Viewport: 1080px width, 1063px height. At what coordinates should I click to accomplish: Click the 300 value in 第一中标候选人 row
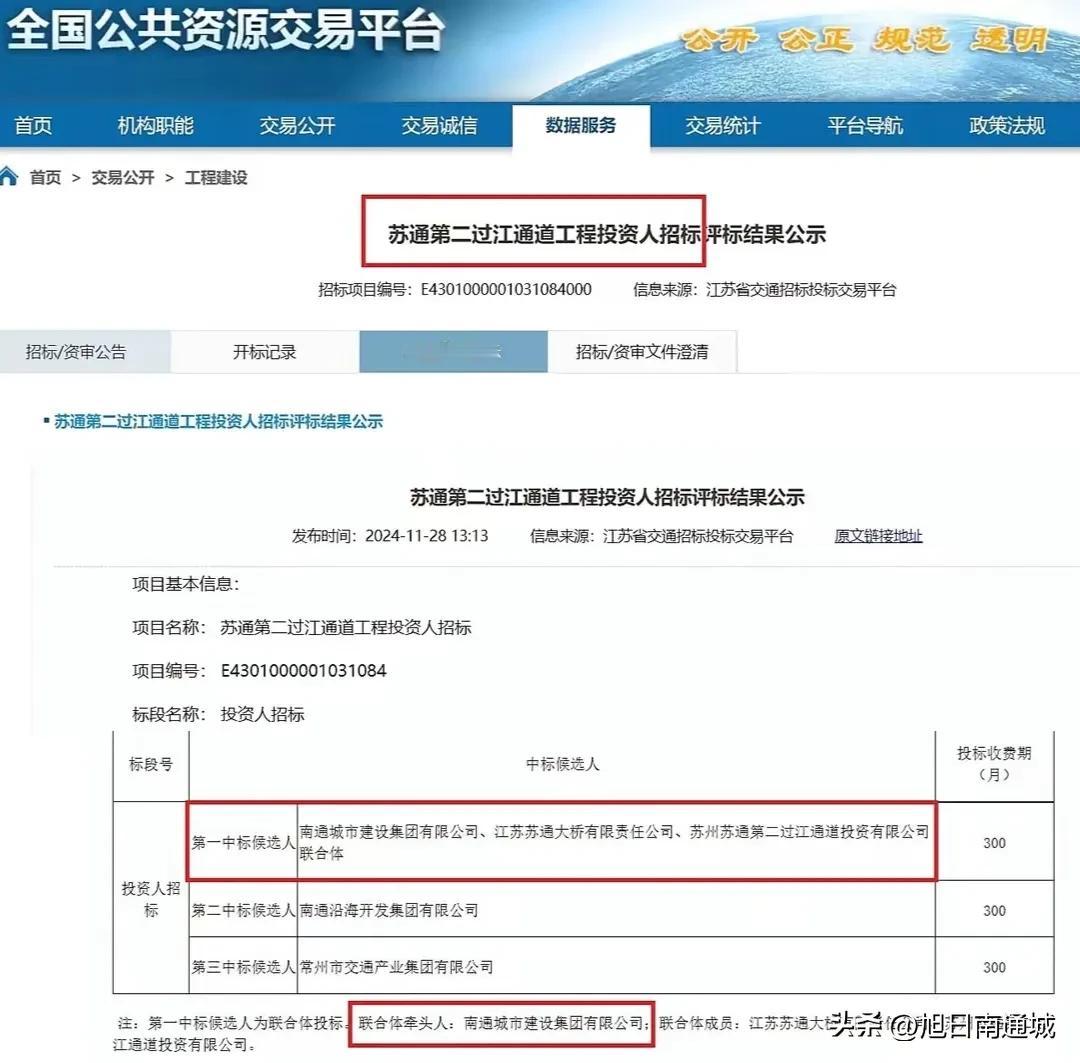pyautogui.click(x=995, y=843)
